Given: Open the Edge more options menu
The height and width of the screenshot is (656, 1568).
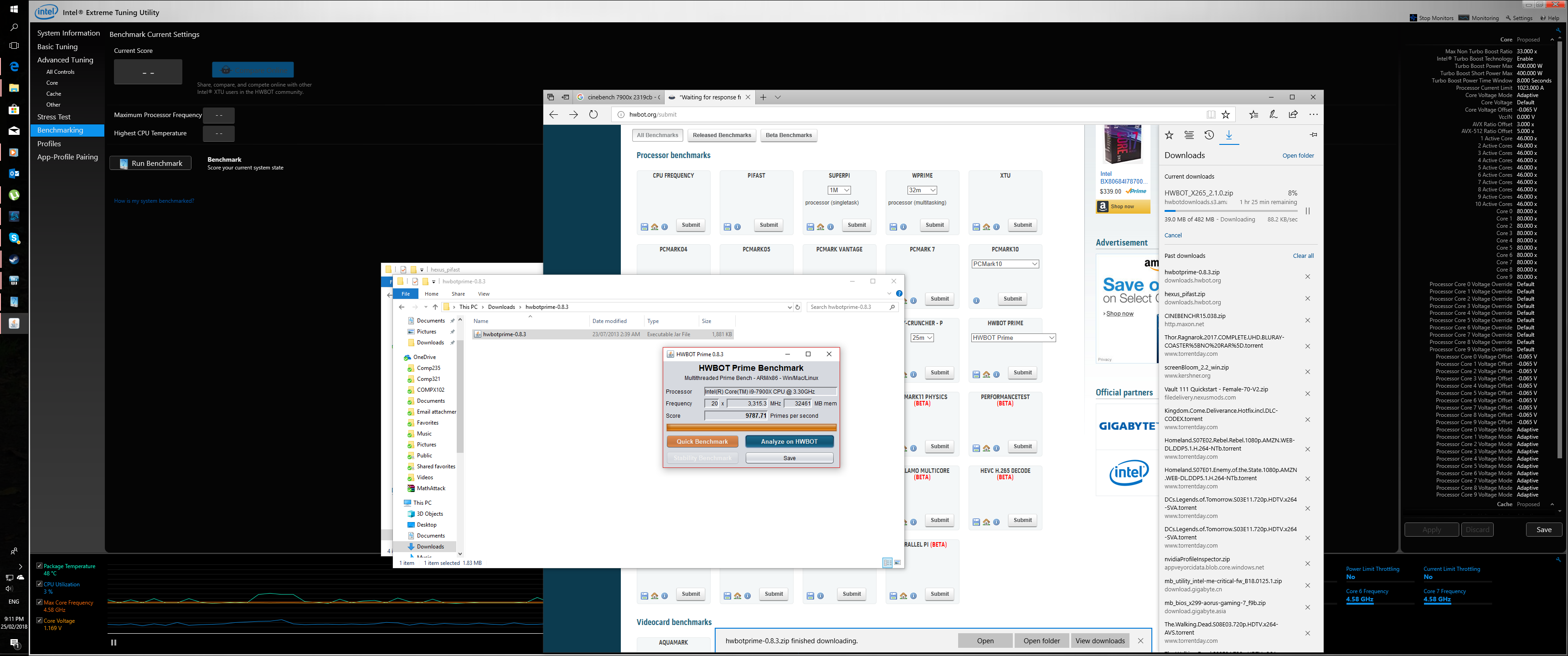Looking at the screenshot, I should pos(1314,114).
